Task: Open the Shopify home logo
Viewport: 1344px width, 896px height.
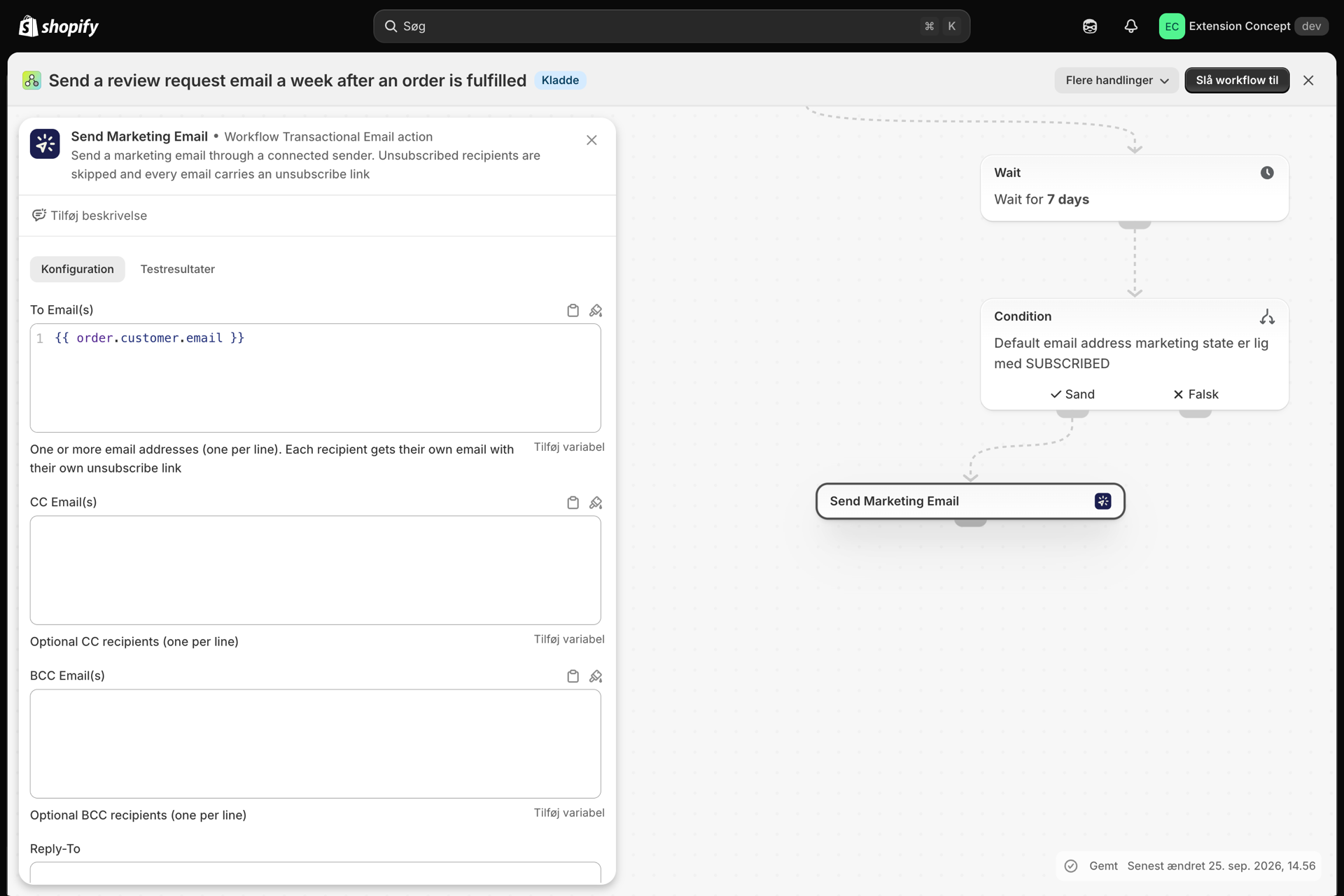Action: pyautogui.click(x=58, y=26)
